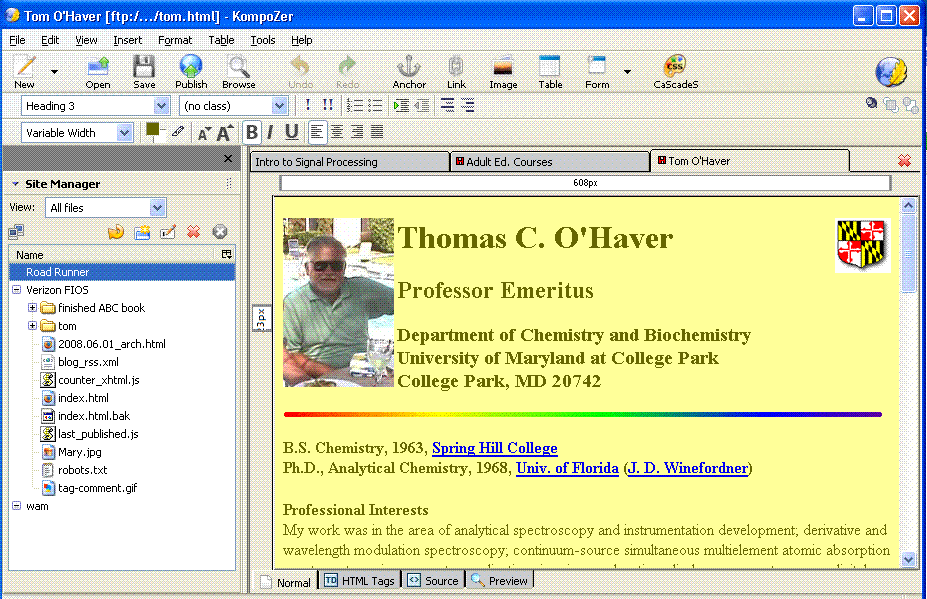Image resolution: width=927 pixels, height=599 pixels.
Task: Toggle the bulleted list button
Action: point(375,105)
